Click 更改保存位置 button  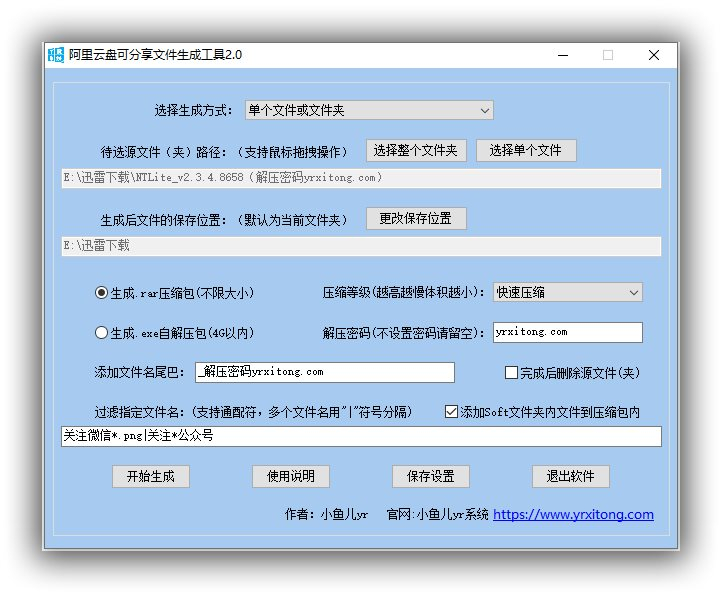pyautogui.click(x=416, y=219)
